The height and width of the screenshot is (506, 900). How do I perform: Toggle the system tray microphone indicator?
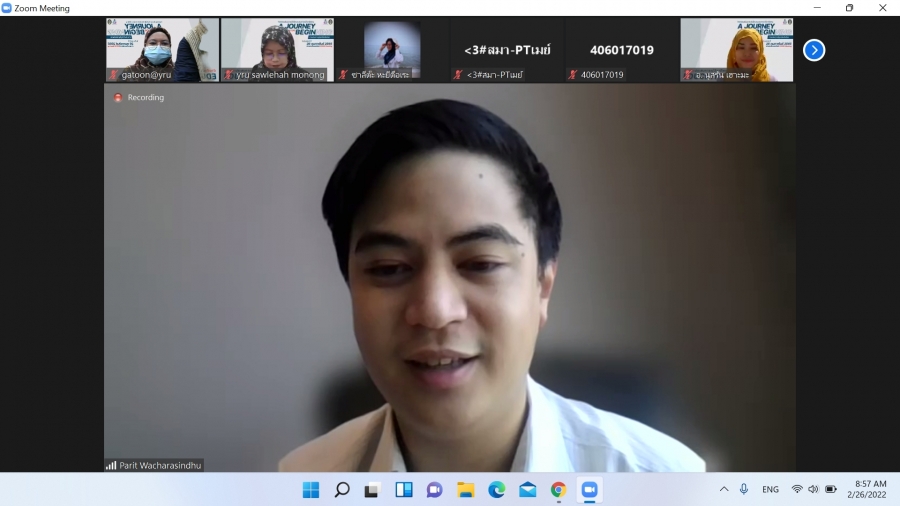pyautogui.click(x=744, y=489)
